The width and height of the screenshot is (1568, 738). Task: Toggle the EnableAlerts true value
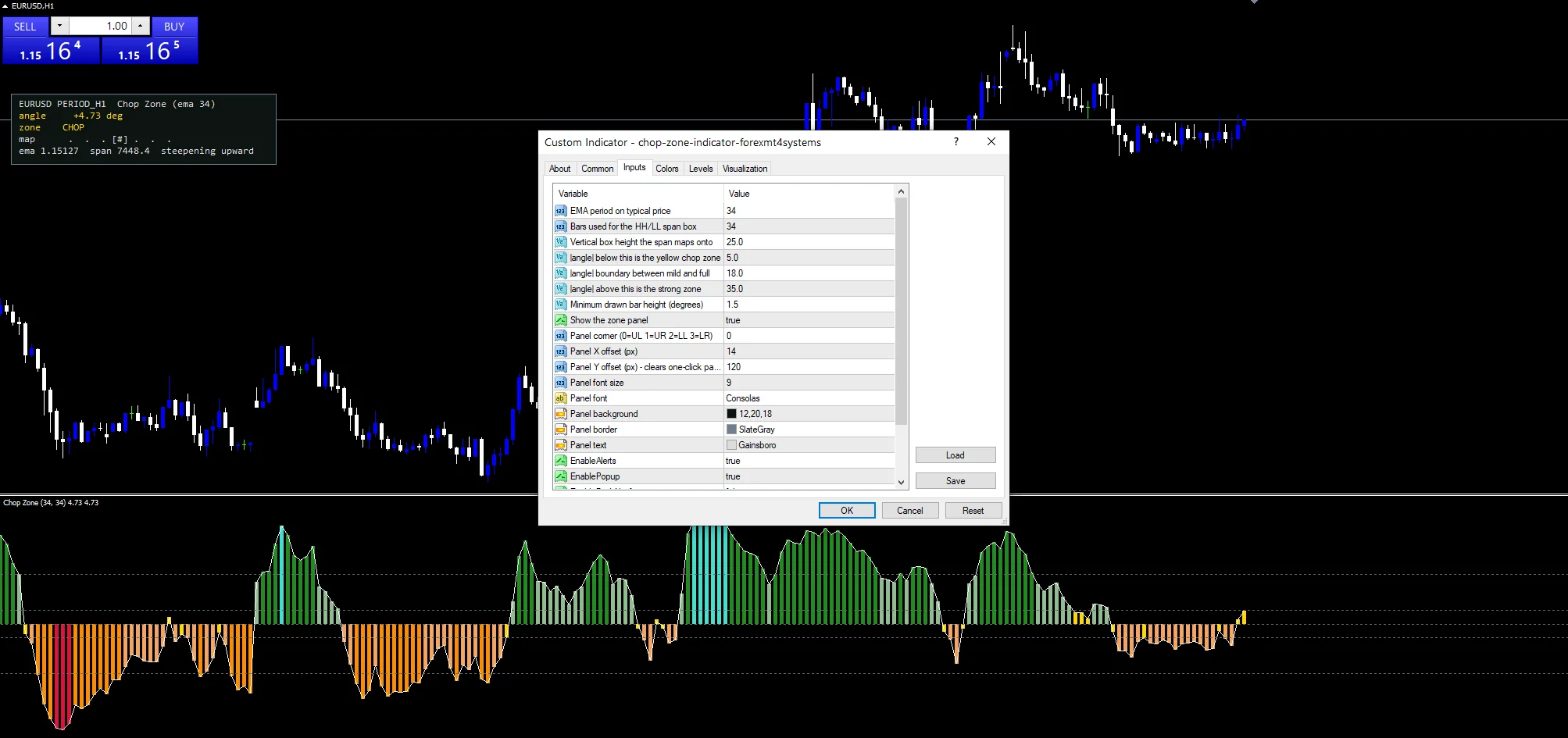809,461
